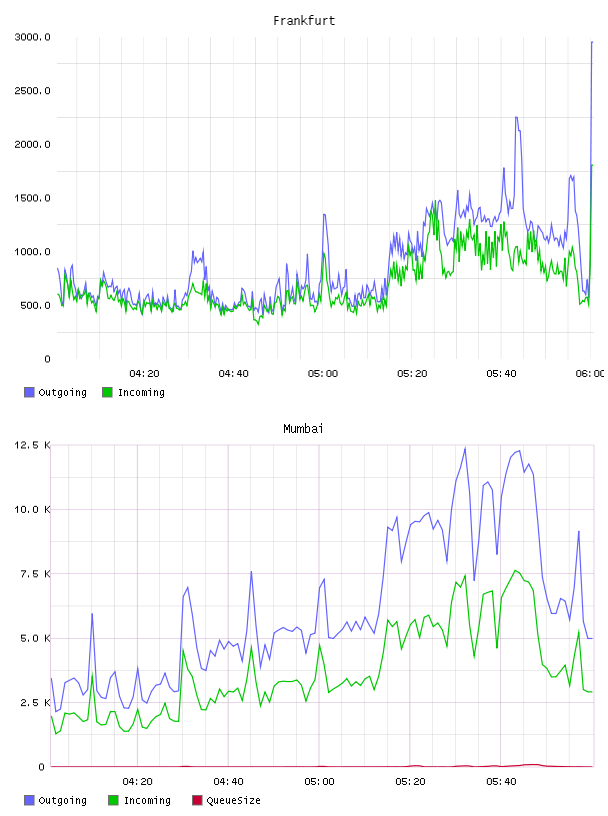Click 500.0 on Frankfurt y-axis
Viewport: 608px width, 816px height.
click(x=35, y=305)
